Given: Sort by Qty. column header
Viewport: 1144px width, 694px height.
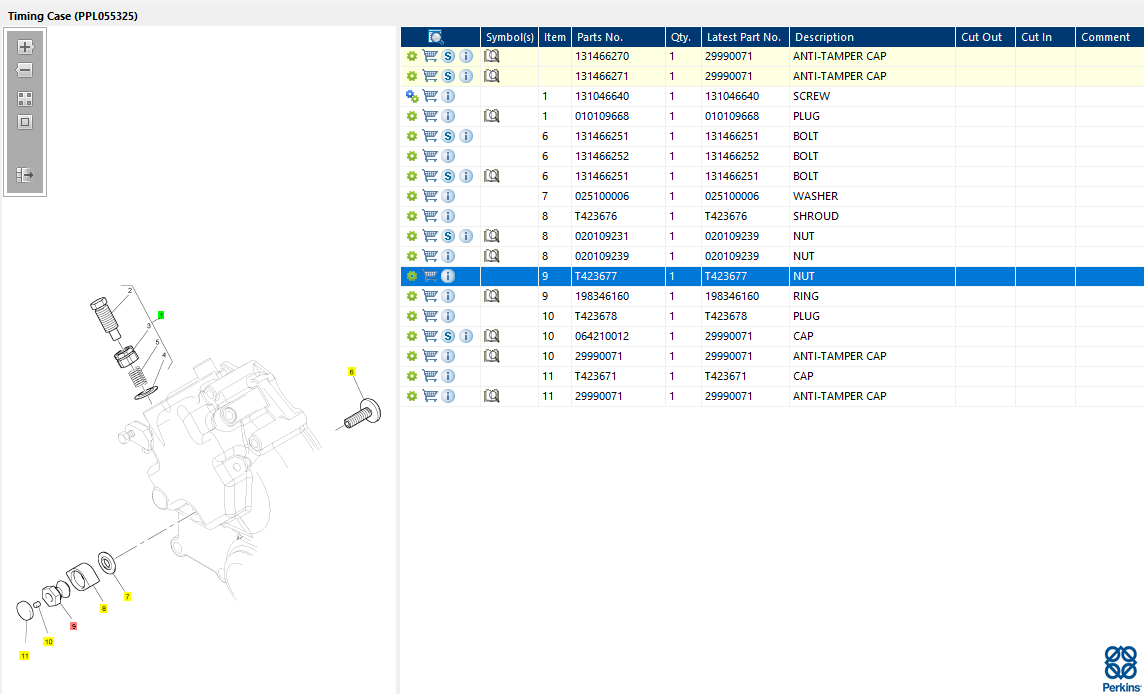Looking at the screenshot, I should (684, 37).
